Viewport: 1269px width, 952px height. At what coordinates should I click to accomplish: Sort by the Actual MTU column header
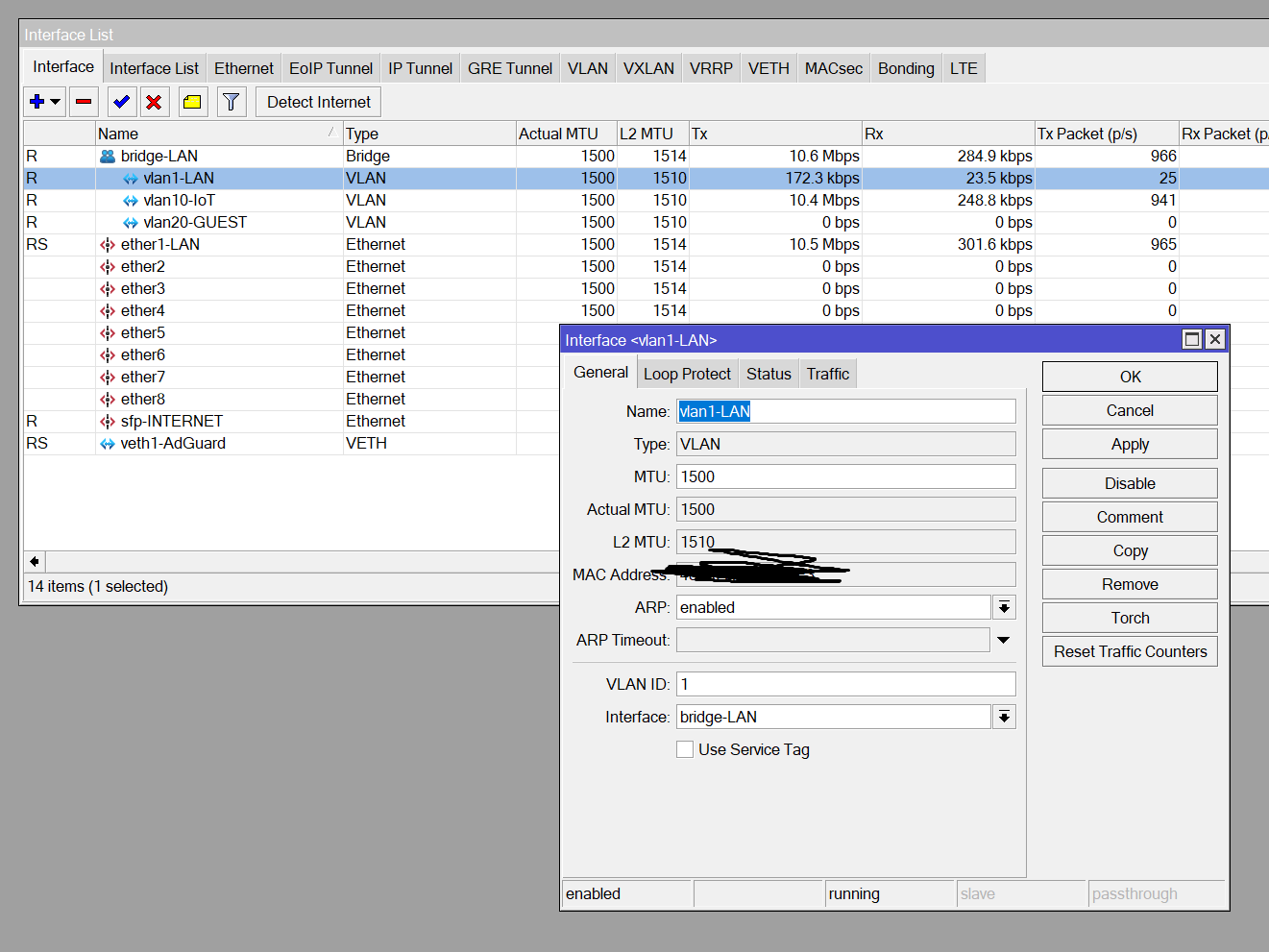pyautogui.click(x=566, y=134)
